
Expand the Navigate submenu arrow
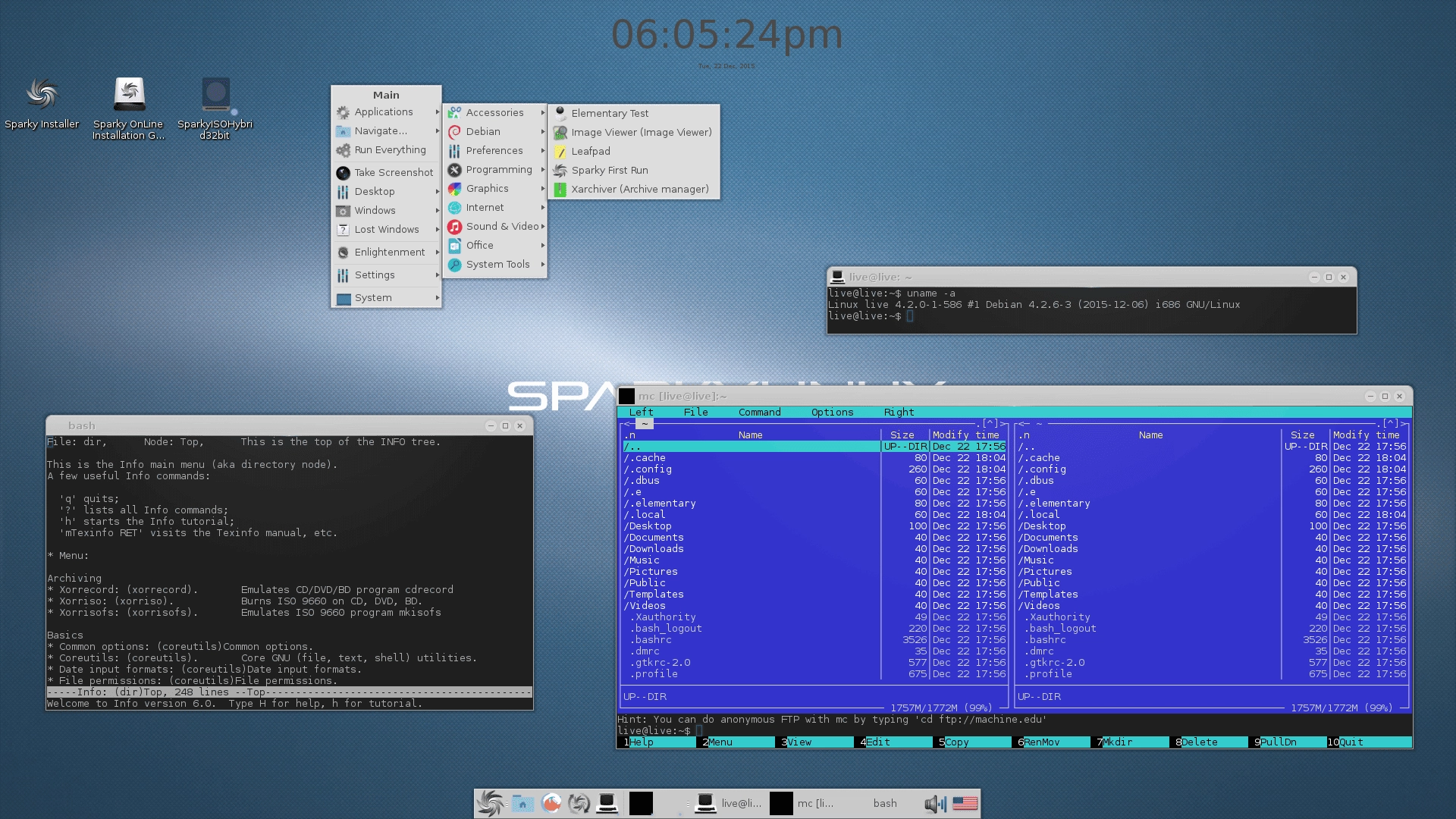point(438,131)
